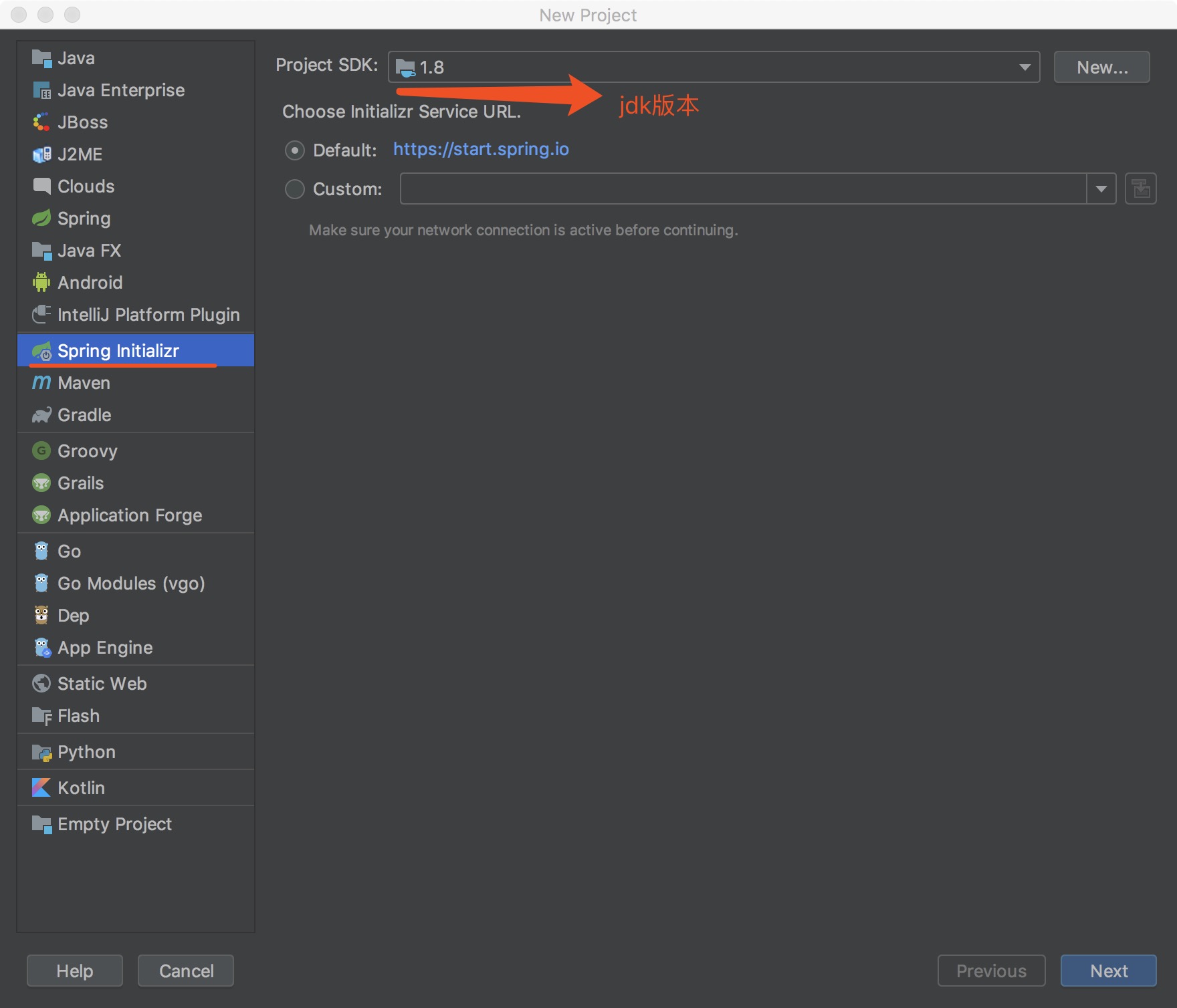
Task: Choose Spring Initializr in project type list
Action: (x=118, y=351)
